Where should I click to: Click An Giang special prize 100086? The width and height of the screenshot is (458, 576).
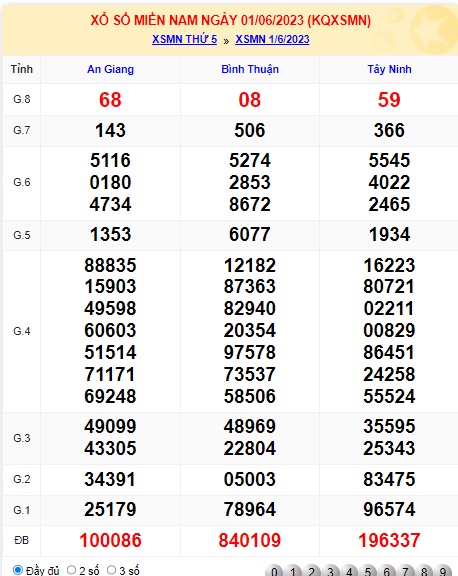[110, 540]
